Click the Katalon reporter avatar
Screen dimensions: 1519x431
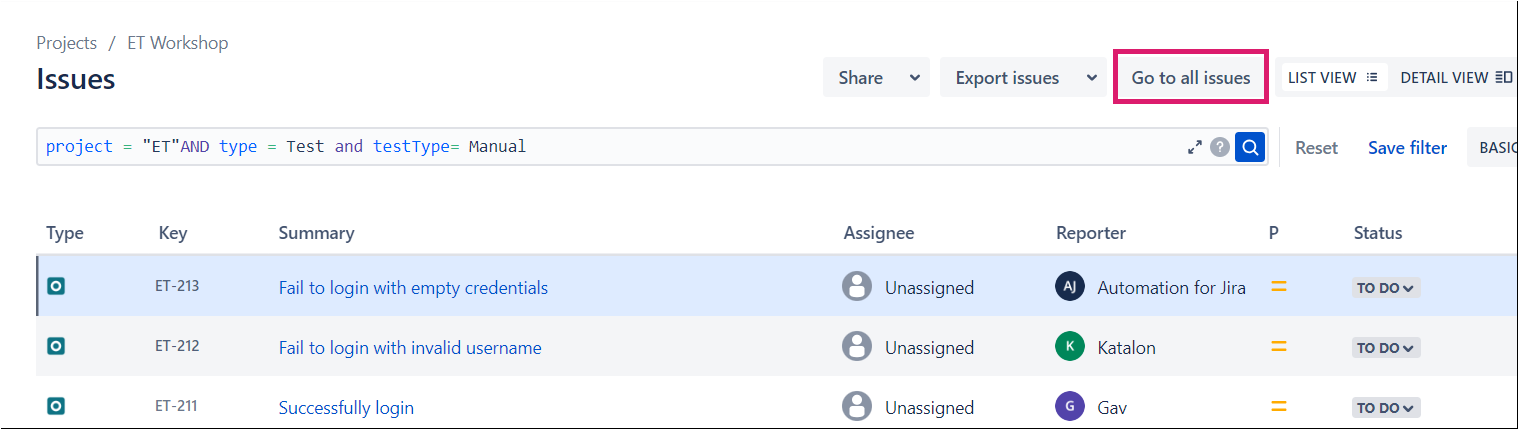(1070, 347)
